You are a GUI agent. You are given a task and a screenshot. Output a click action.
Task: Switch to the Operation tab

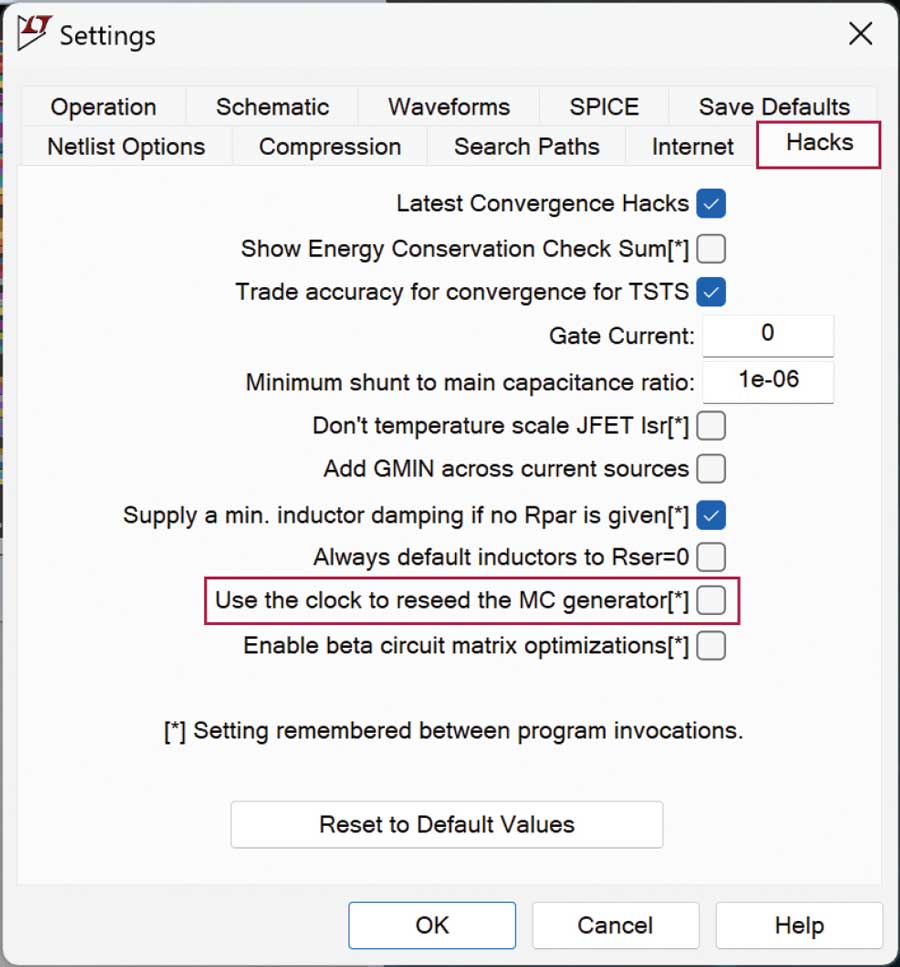pos(103,107)
